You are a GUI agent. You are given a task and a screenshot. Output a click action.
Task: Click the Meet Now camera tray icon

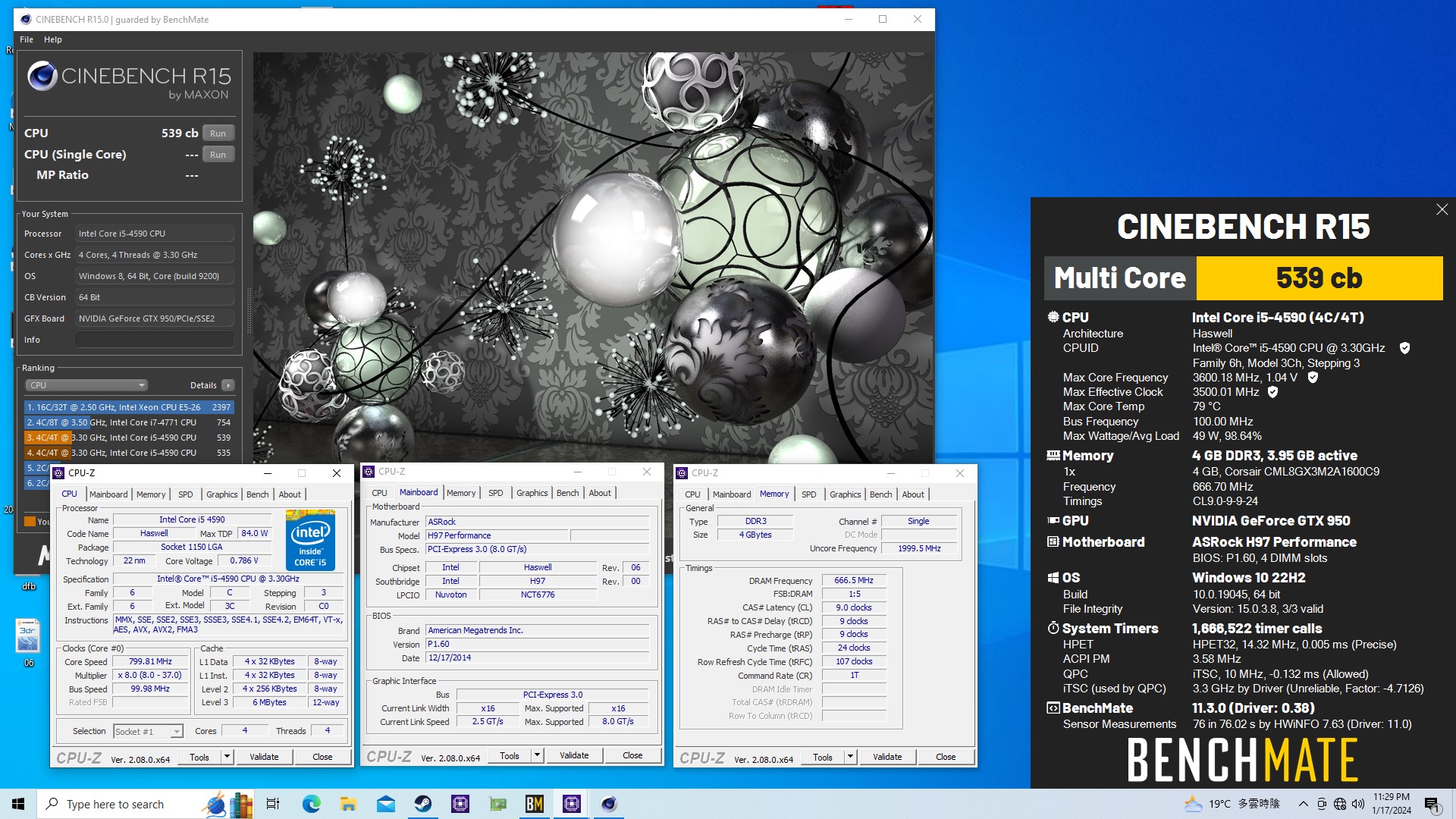(1322, 804)
